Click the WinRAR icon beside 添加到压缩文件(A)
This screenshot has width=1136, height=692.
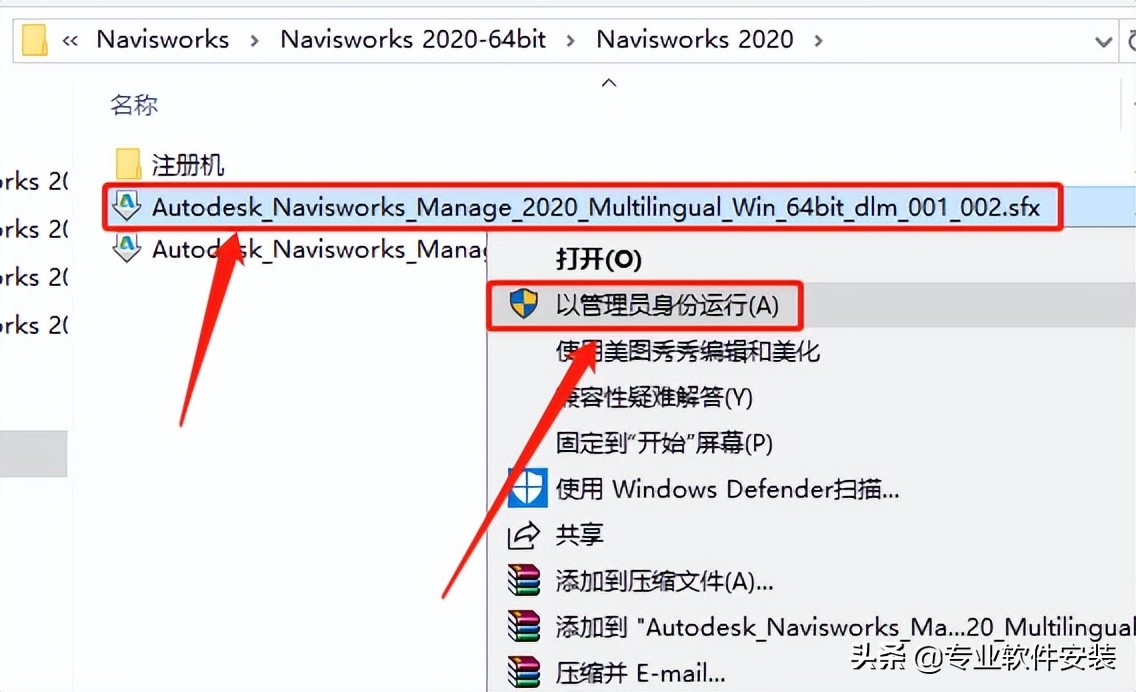(x=524, y=580)
